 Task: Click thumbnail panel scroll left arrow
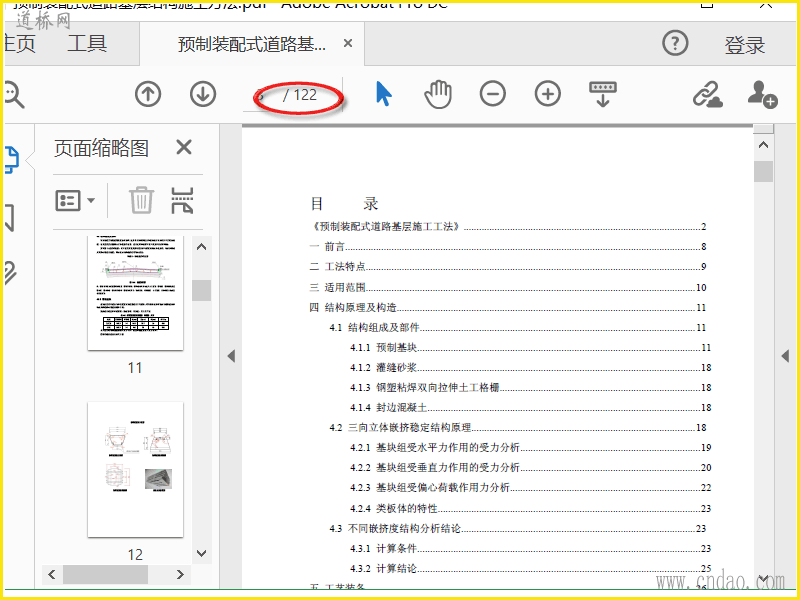tap(52, 574)
